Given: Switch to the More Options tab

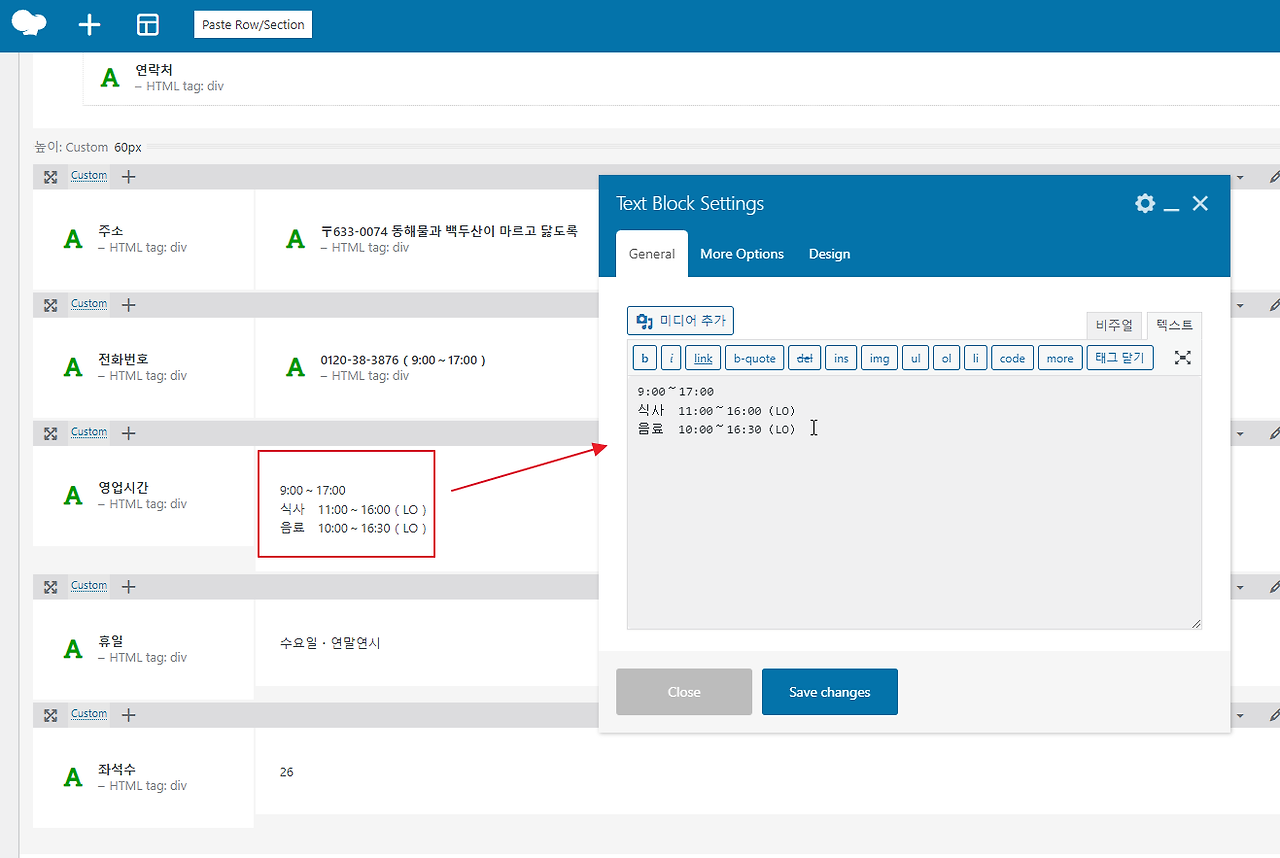Looking at the screenshot, I should point(742,254).
